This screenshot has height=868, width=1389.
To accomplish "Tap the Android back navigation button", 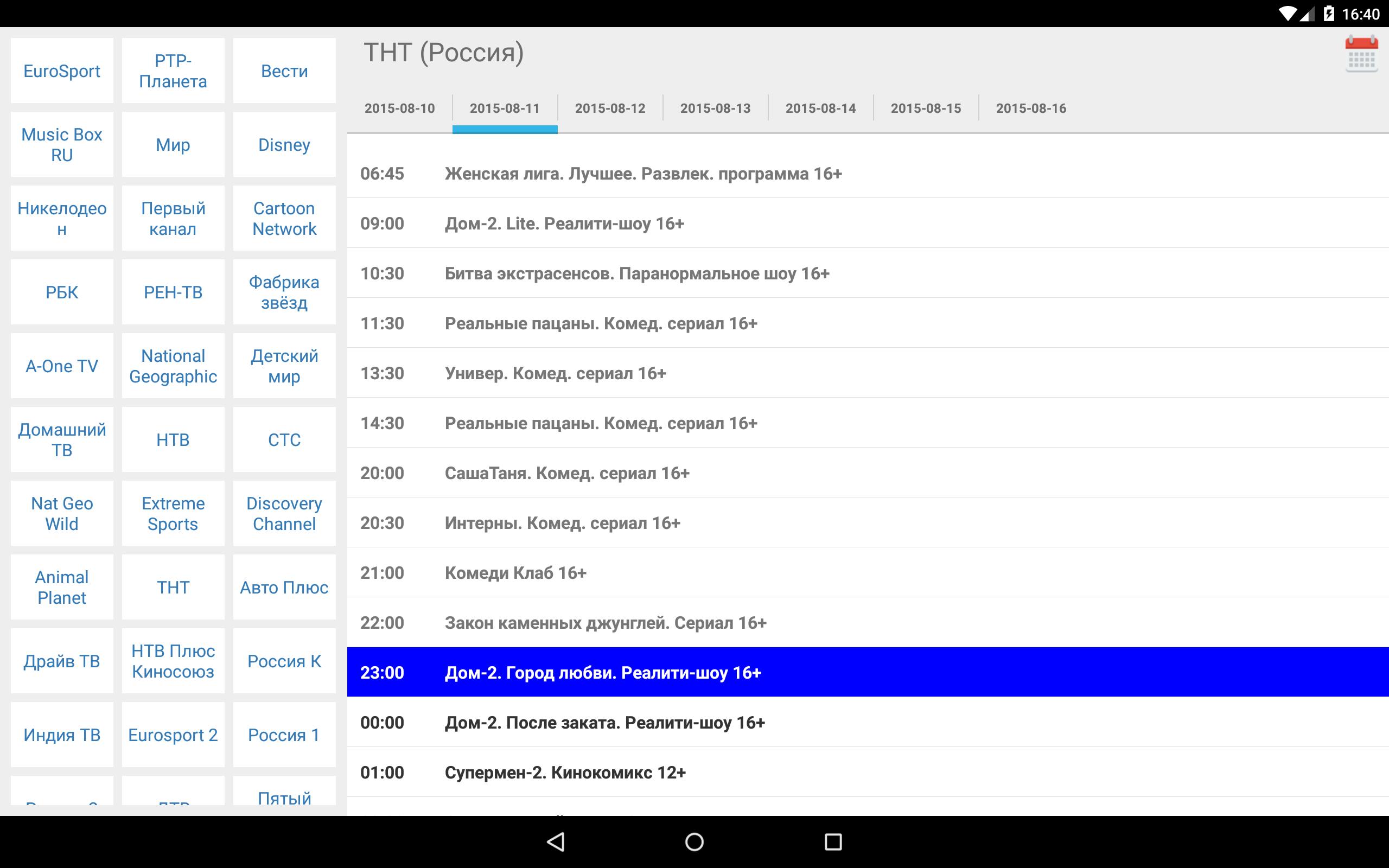I will 556,841.
